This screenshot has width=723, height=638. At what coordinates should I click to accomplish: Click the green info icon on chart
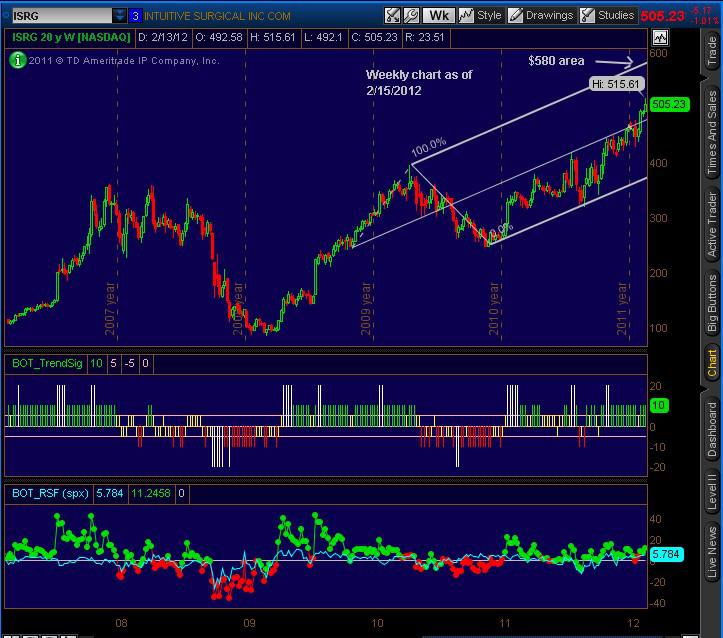point(18,60)
